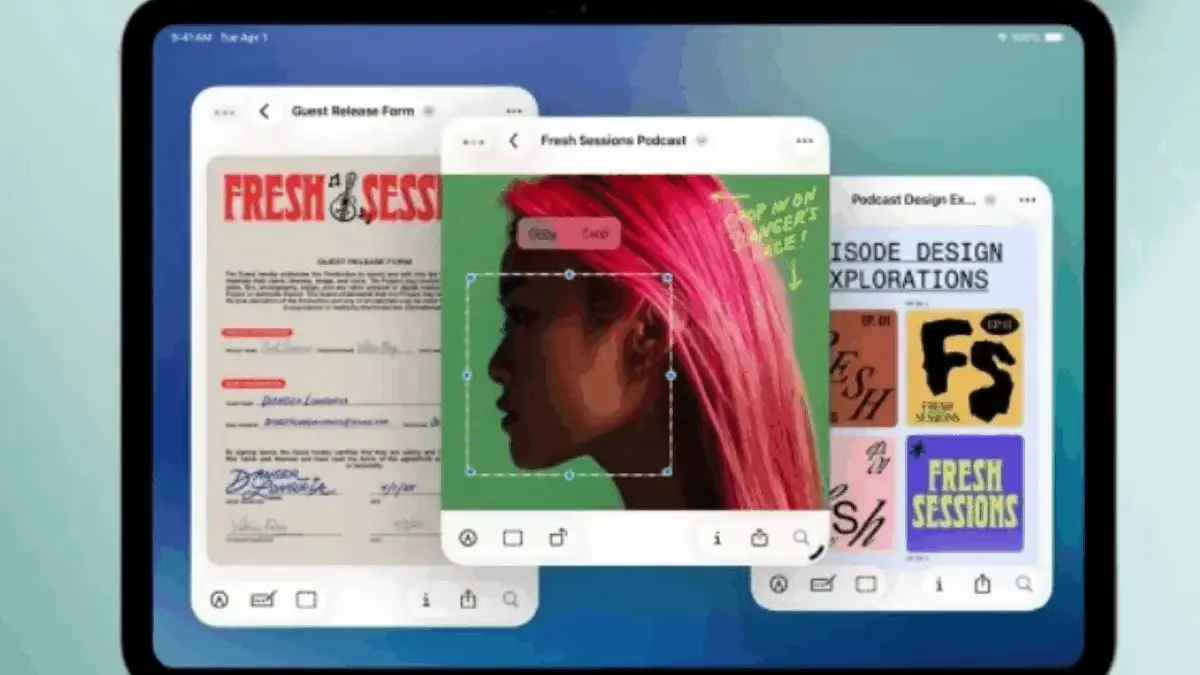The image size is (1200, 675).
Task: Tap the Wi-Fi icon in status bar
Action: (x=1002, y=37)
